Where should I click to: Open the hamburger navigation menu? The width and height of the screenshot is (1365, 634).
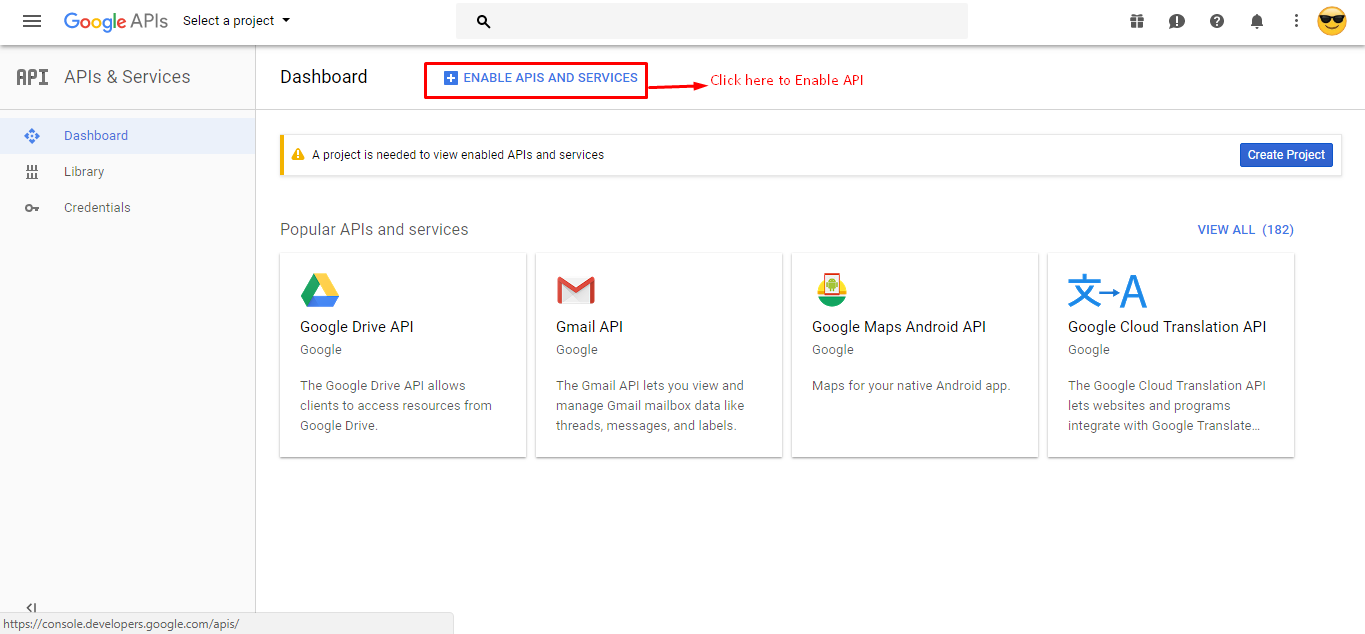tap(32, 21)
